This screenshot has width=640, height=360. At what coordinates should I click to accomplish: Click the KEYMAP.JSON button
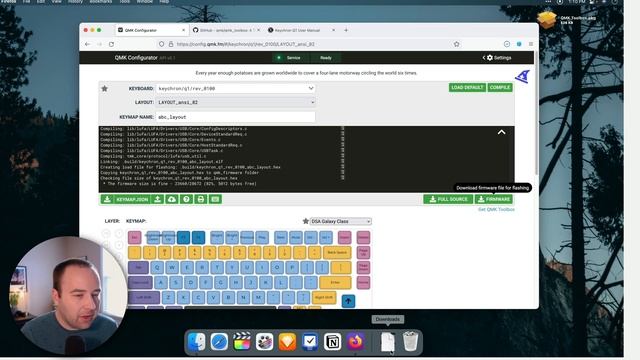pos(132,199)
